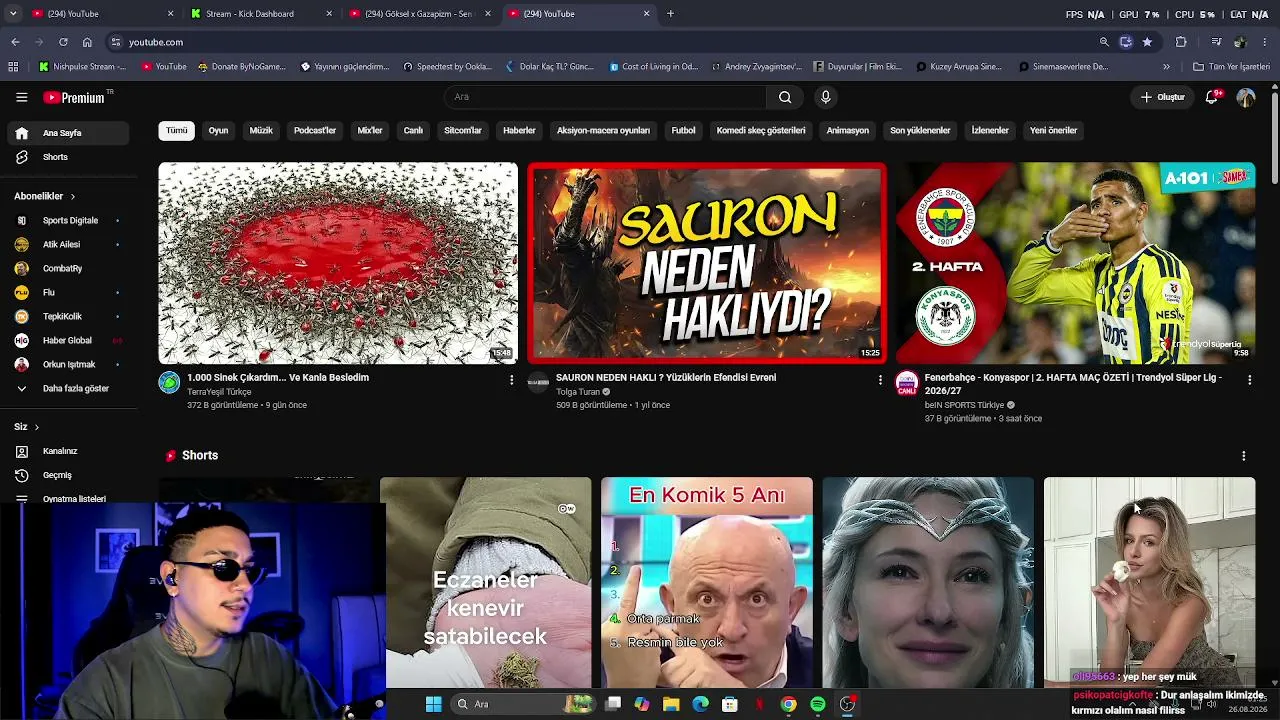Expand the Siz section
Image resolution: width=1280 pixels, height=720 pixels.
pos(27,427)
